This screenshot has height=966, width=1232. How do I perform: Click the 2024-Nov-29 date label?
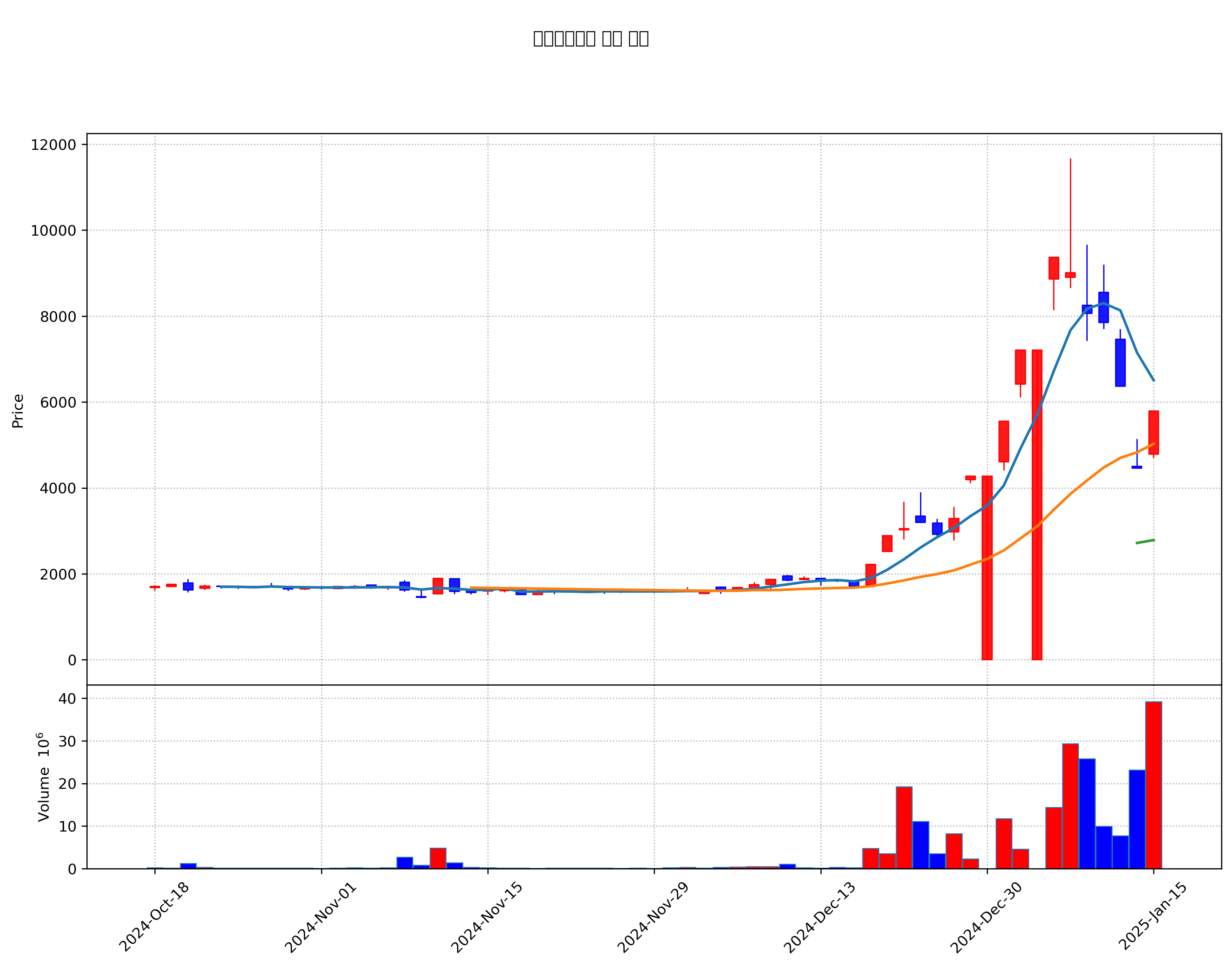coord(653,917)
